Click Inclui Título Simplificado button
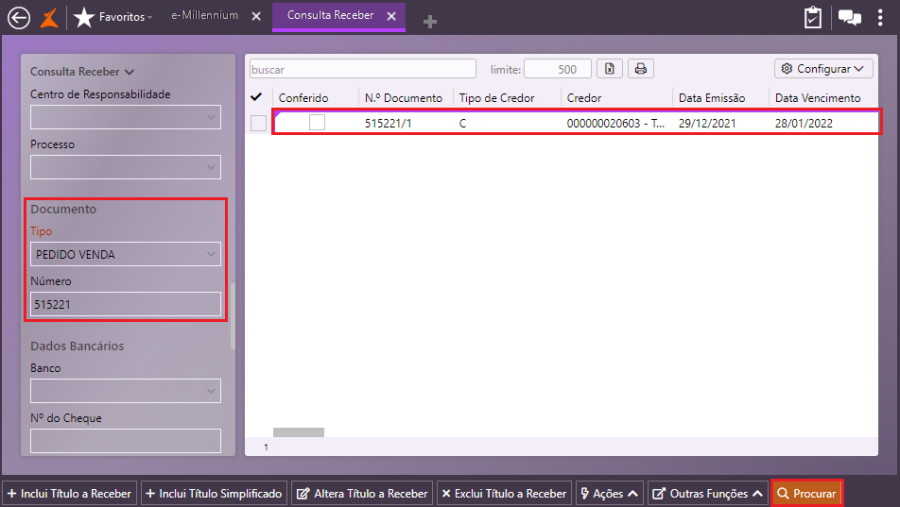Viewport: 900px width, 507px height. click(214, 493)
